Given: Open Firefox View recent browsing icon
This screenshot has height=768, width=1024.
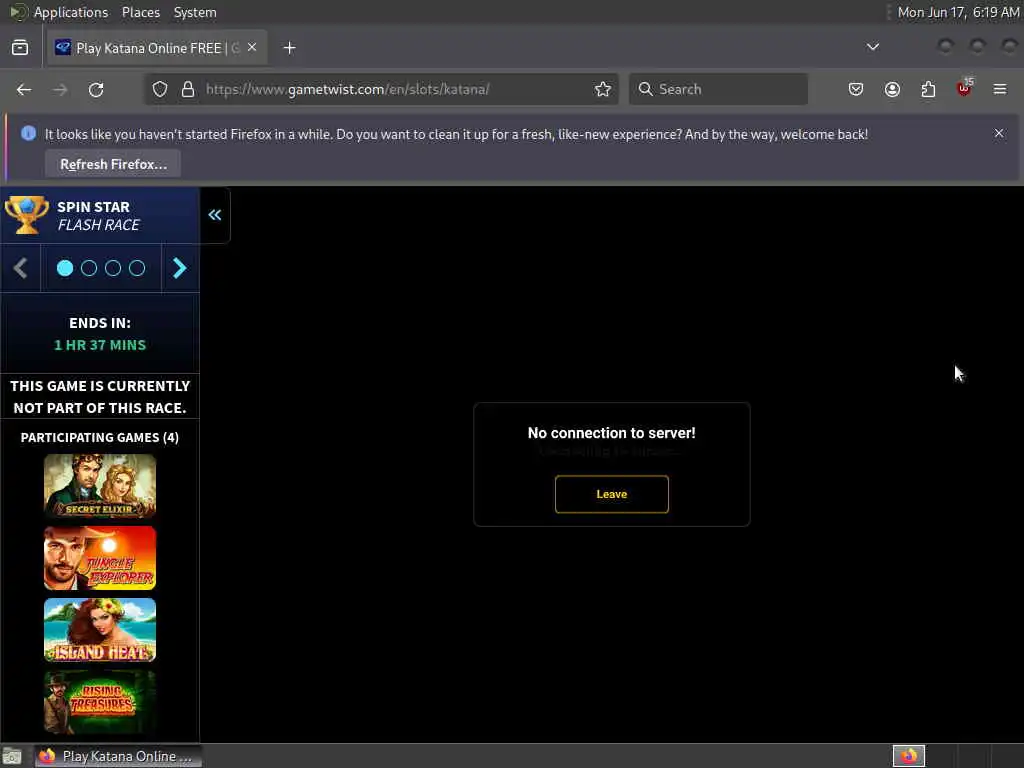Looking at the screenshot, I should click(20, 48).
